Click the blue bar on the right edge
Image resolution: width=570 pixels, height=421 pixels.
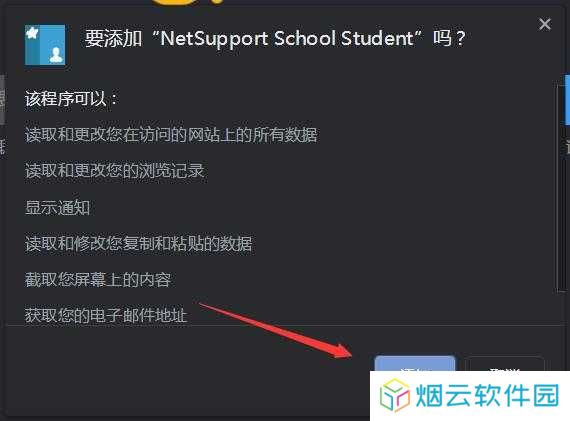567,100
